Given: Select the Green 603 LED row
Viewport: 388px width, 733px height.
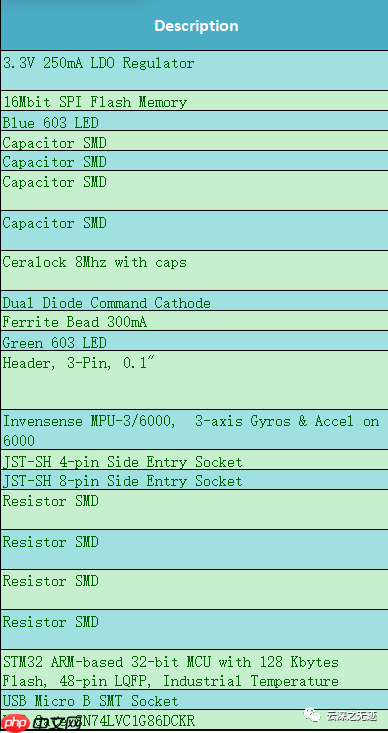Looking at the screenshot, I should pos(194,341).
